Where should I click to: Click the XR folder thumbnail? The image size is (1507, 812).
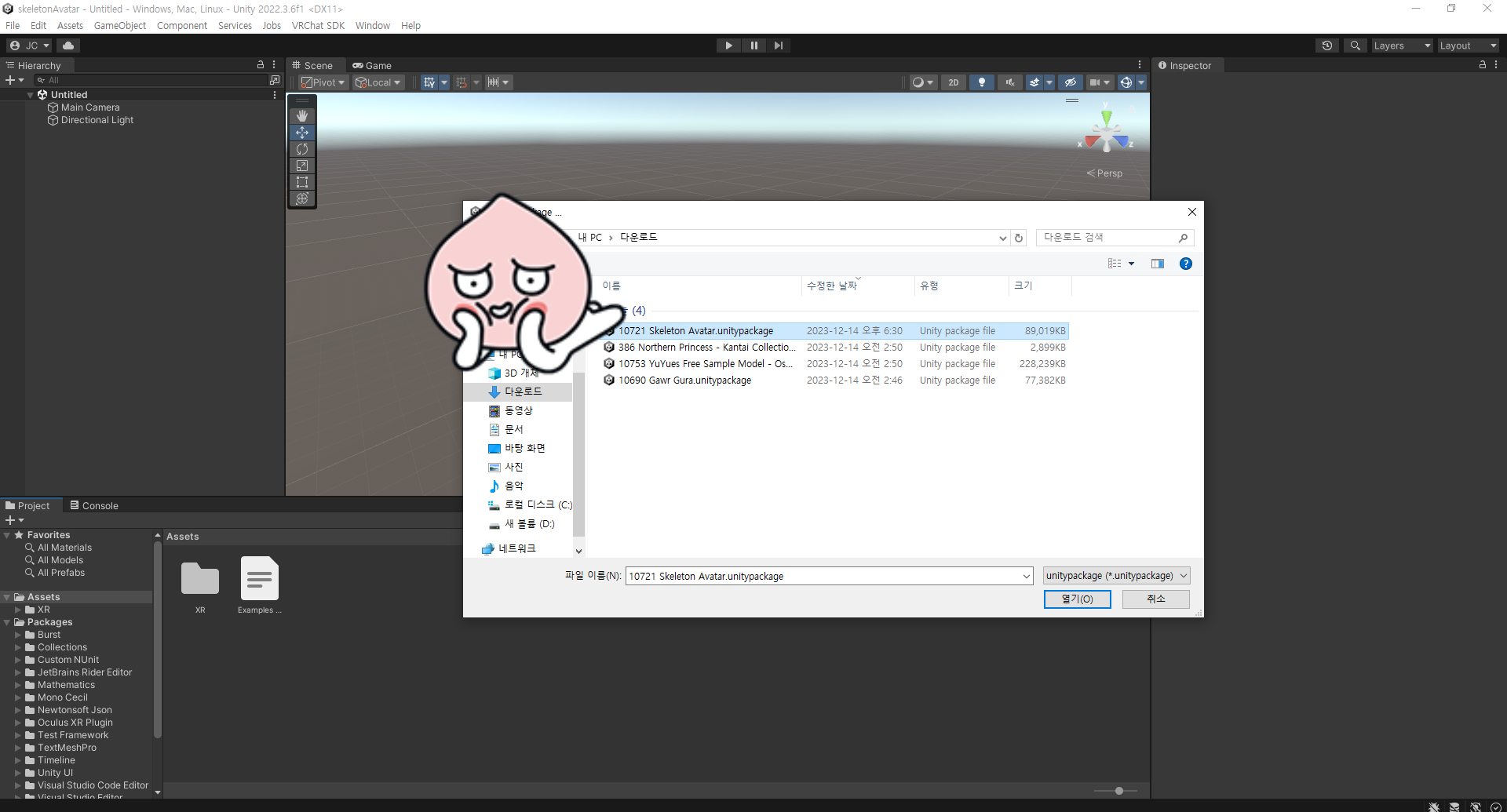click(200, 580)
